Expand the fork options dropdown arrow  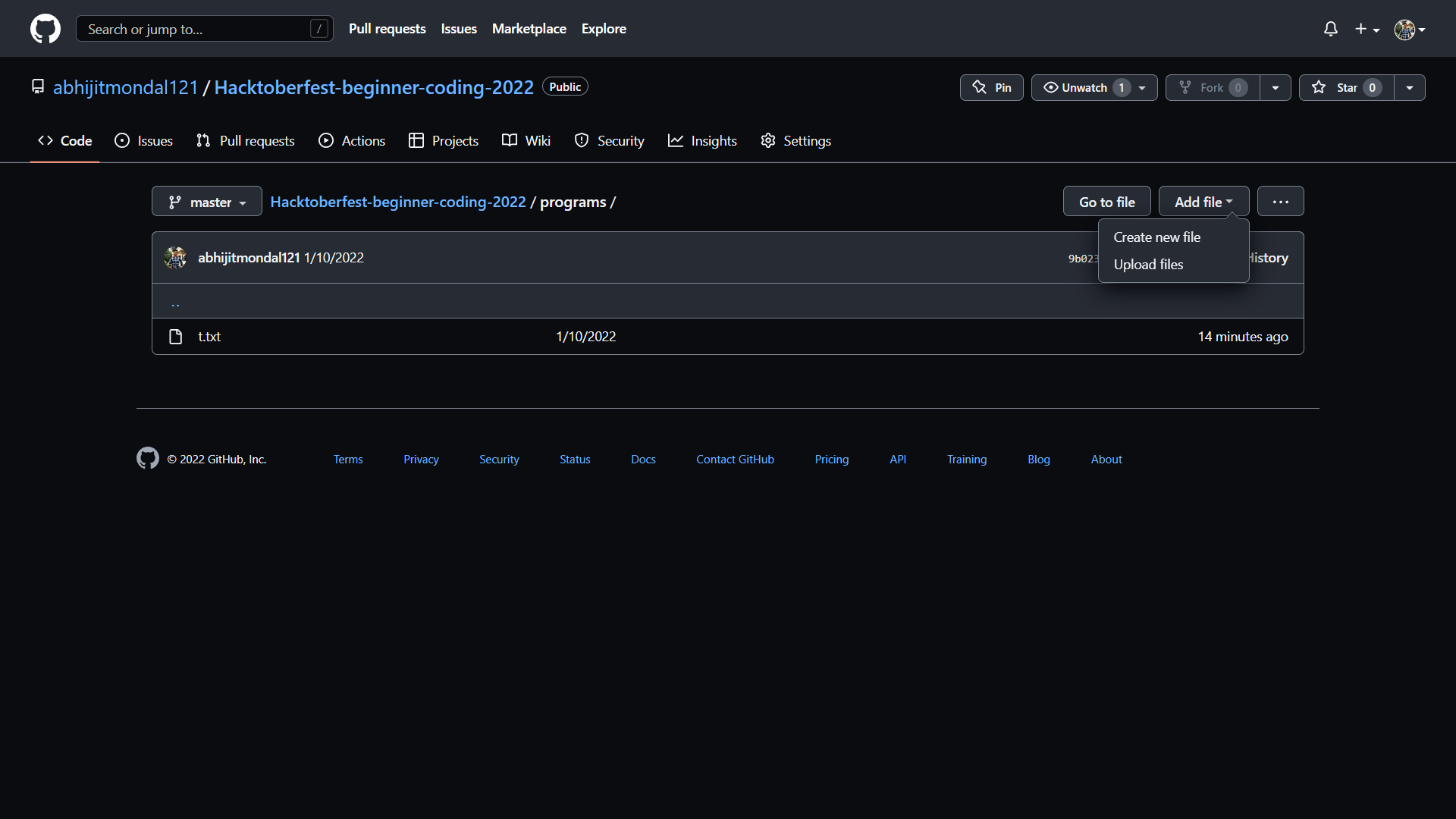coord(1276,87)
